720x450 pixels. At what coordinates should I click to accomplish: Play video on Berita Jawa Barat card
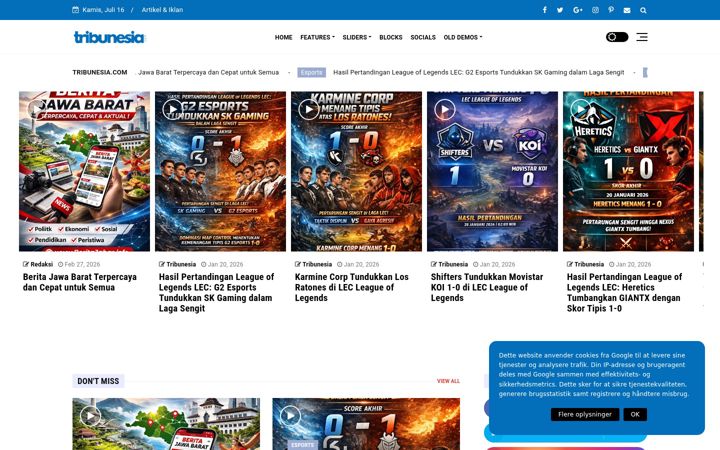point(37,109)
